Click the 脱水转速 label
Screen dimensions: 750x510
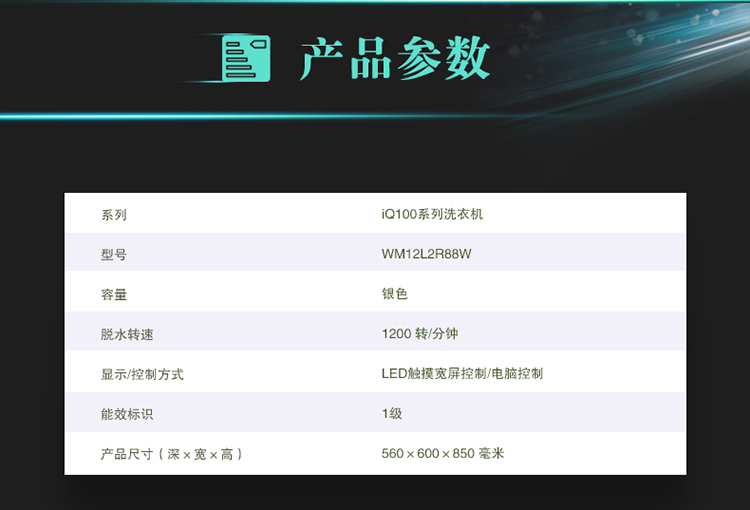[x=127, y=334]
